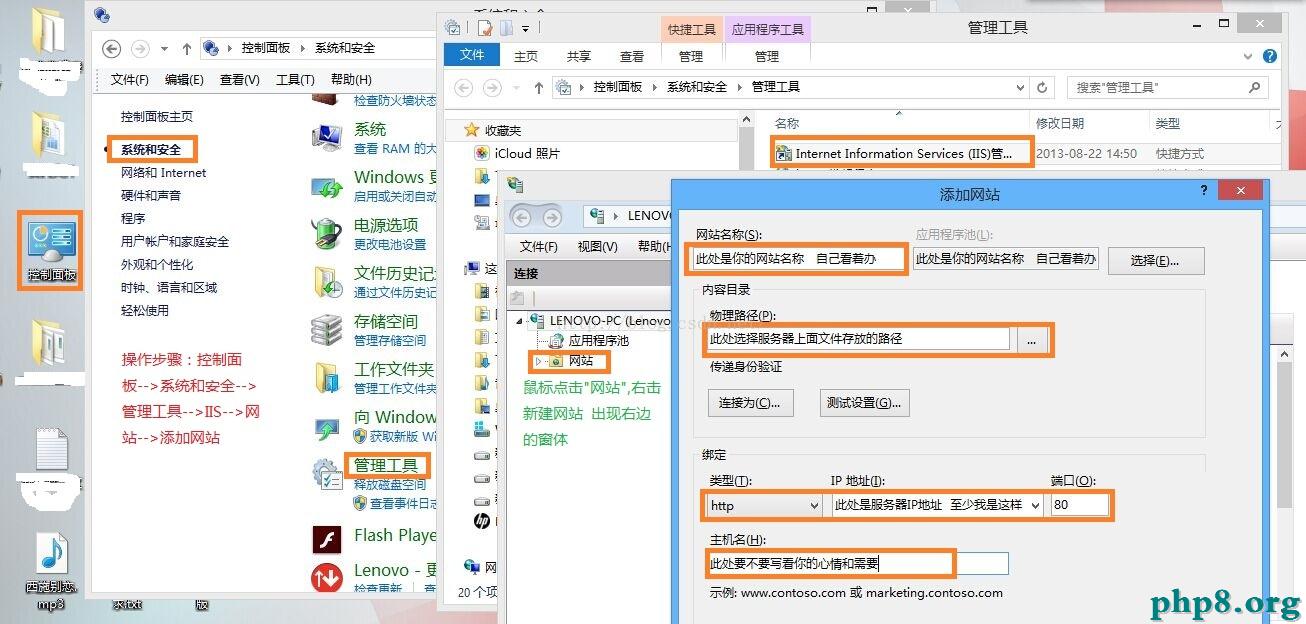Screen dimensions: 1306x624
Task: Switch to 查看 ribbon tab in 管理工具
Action: tap(632, 57)
